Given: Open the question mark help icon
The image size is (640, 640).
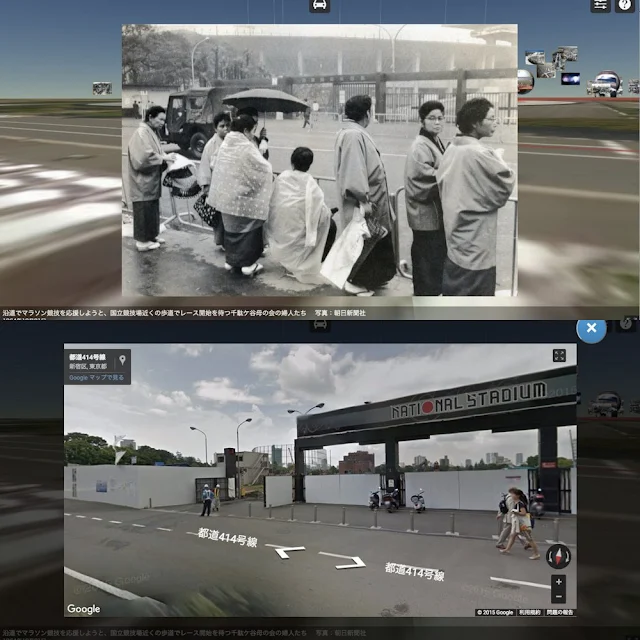Looking at the screenshot, I should [624, 5].
